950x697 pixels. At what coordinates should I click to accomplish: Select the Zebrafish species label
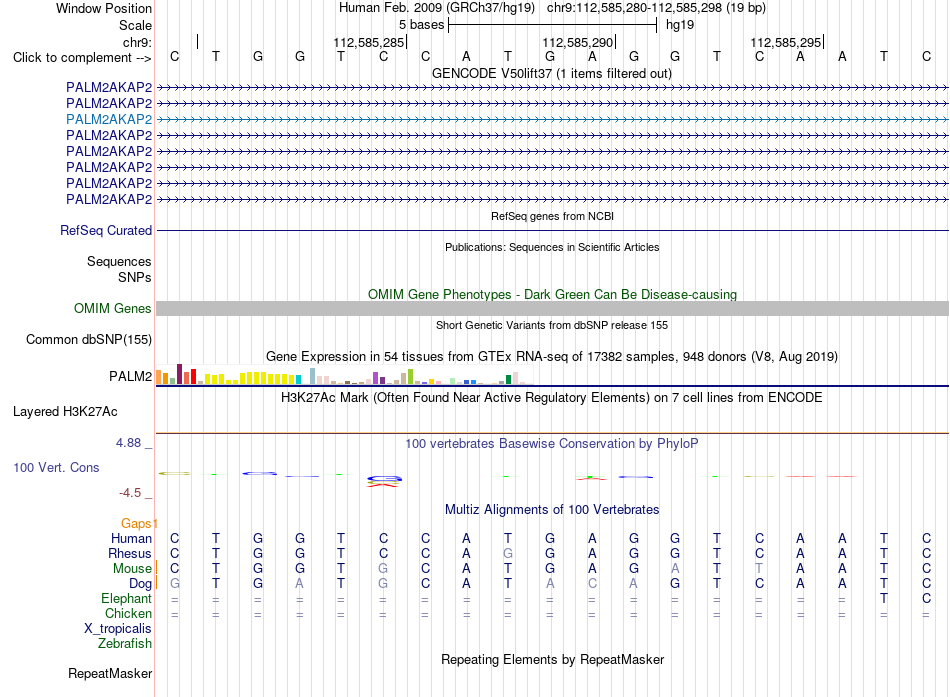(125, 643)
